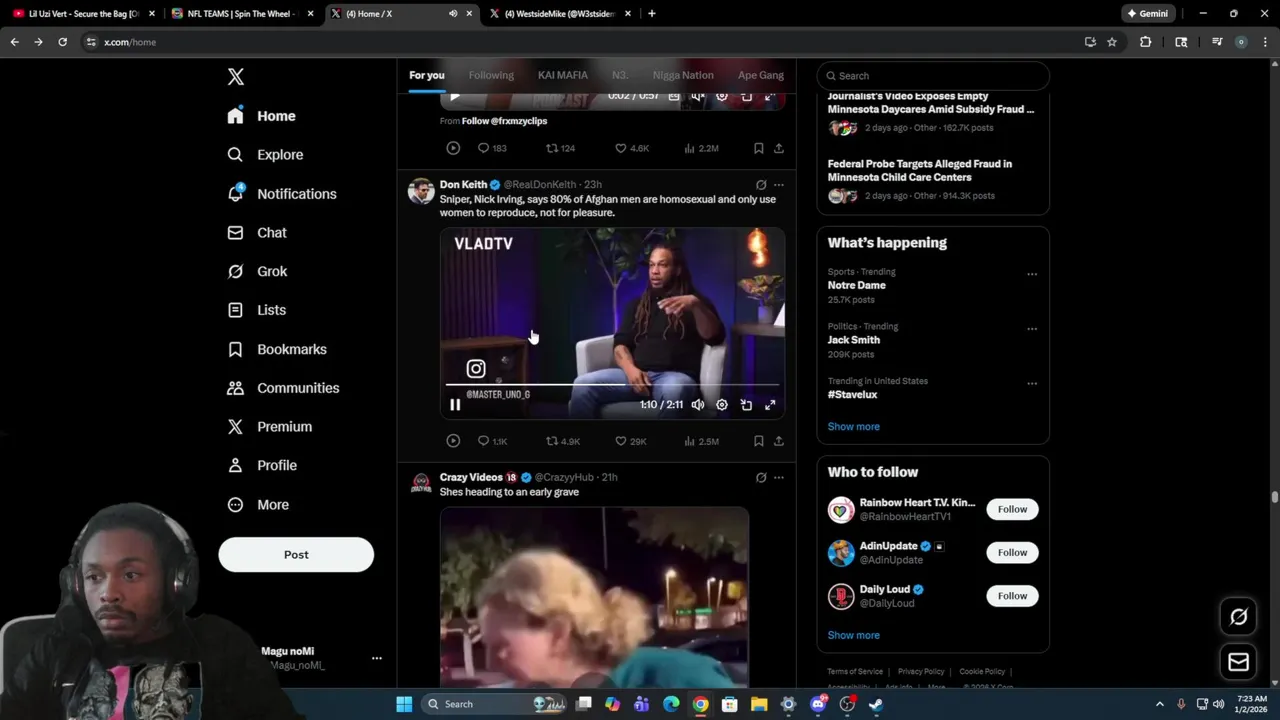Switch to the KAI MAFIA tab
Screen dimensions: 1280x720
563,75
